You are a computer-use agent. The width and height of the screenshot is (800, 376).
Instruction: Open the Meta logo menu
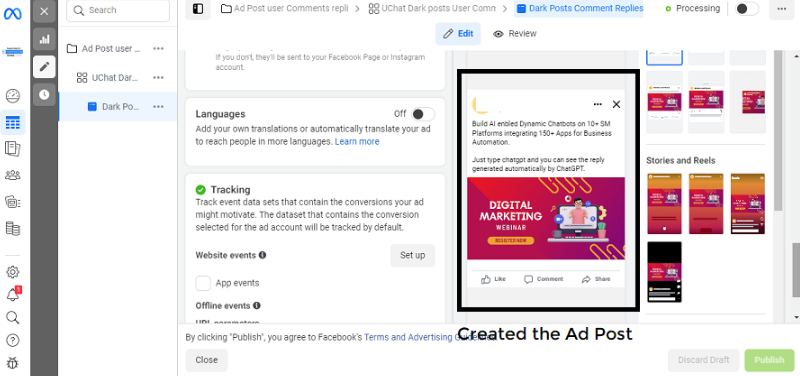(13, 13)
